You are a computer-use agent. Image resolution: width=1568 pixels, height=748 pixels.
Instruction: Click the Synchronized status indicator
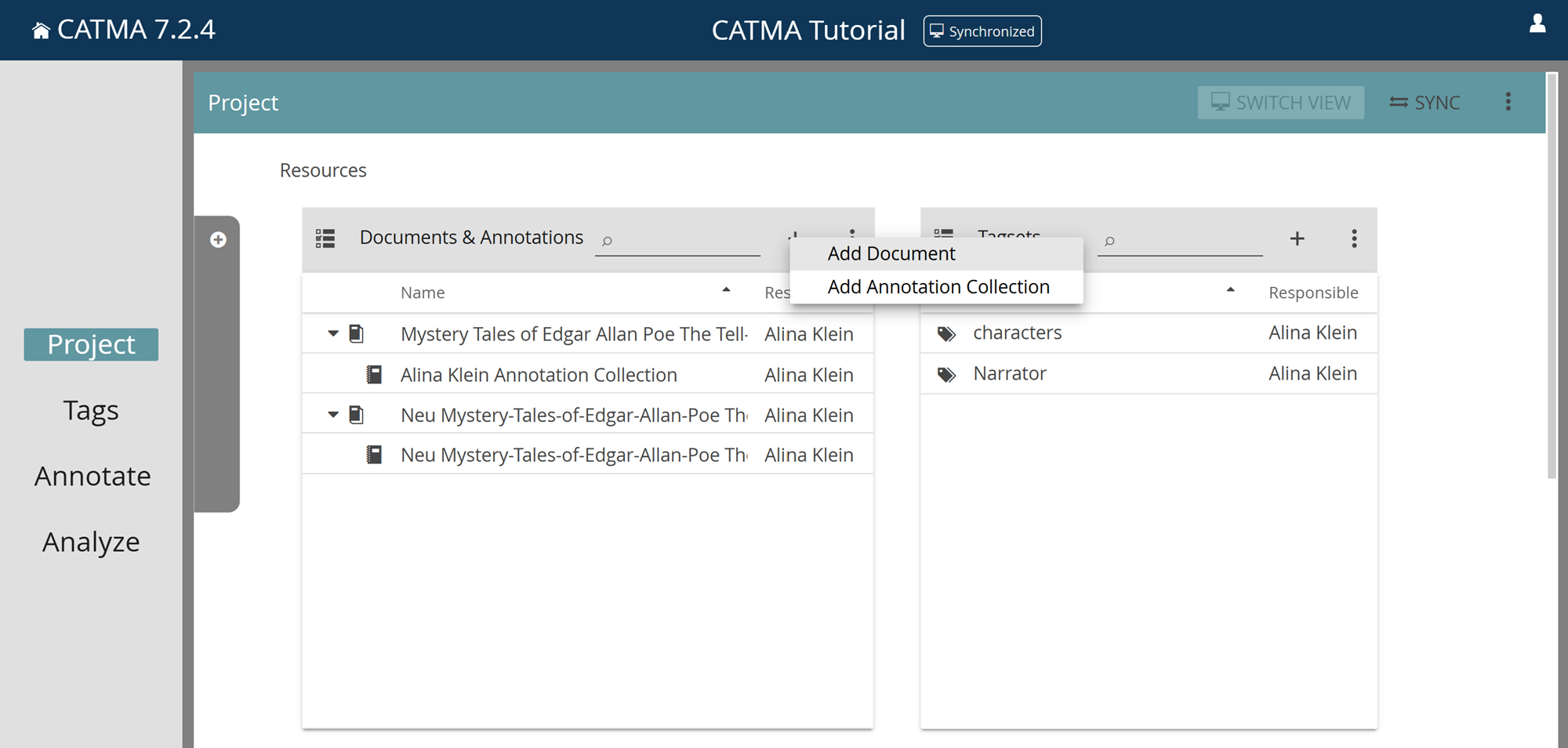pyautogui.click(x=982, y=31)
